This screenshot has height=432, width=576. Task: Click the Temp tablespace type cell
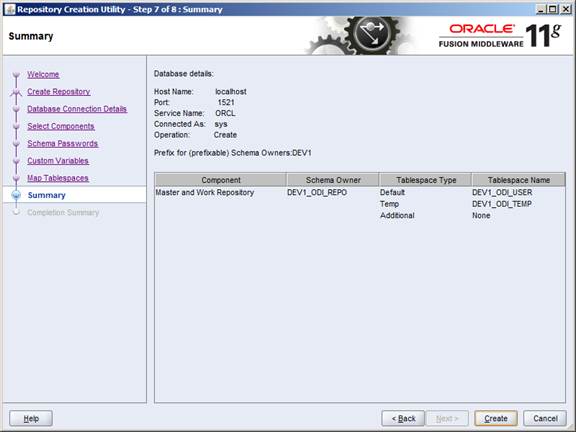click(x=389, y=204)
